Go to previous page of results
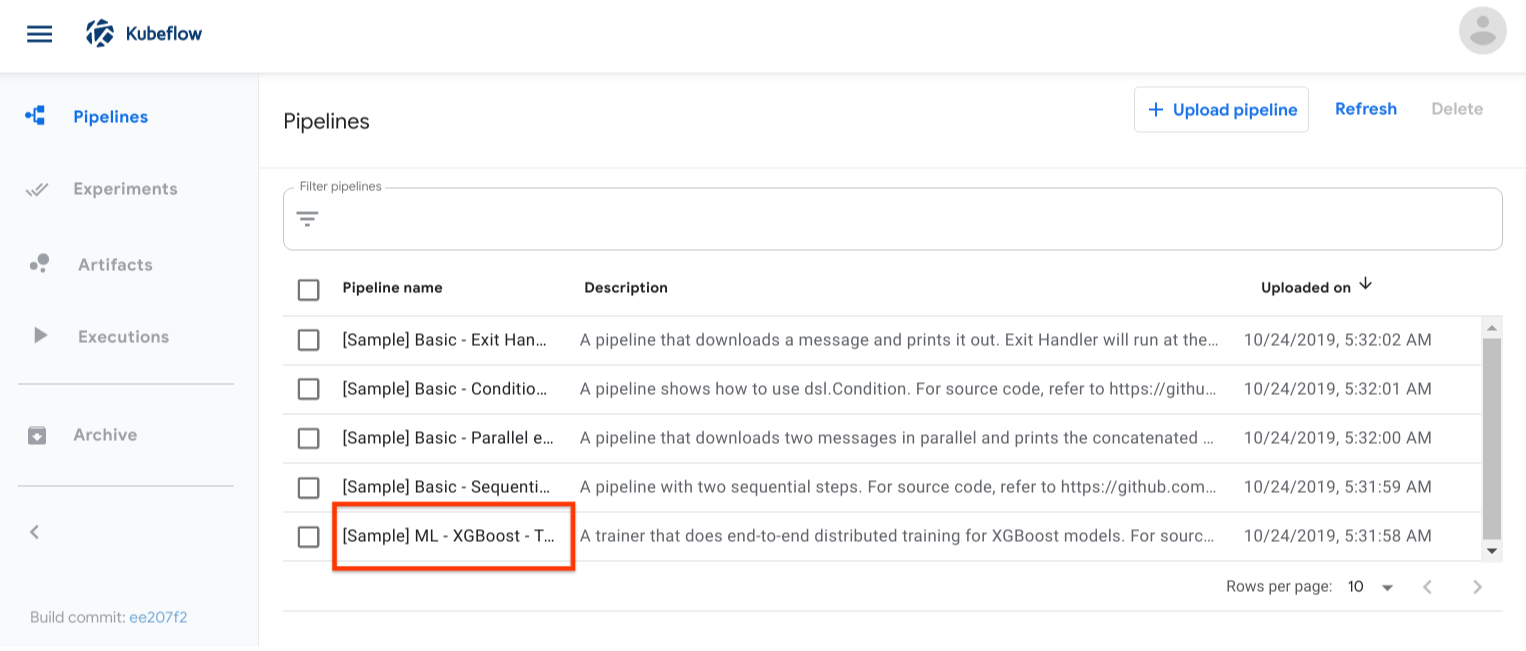This screenshot has width=1526, height=651. click(1427, 587)
